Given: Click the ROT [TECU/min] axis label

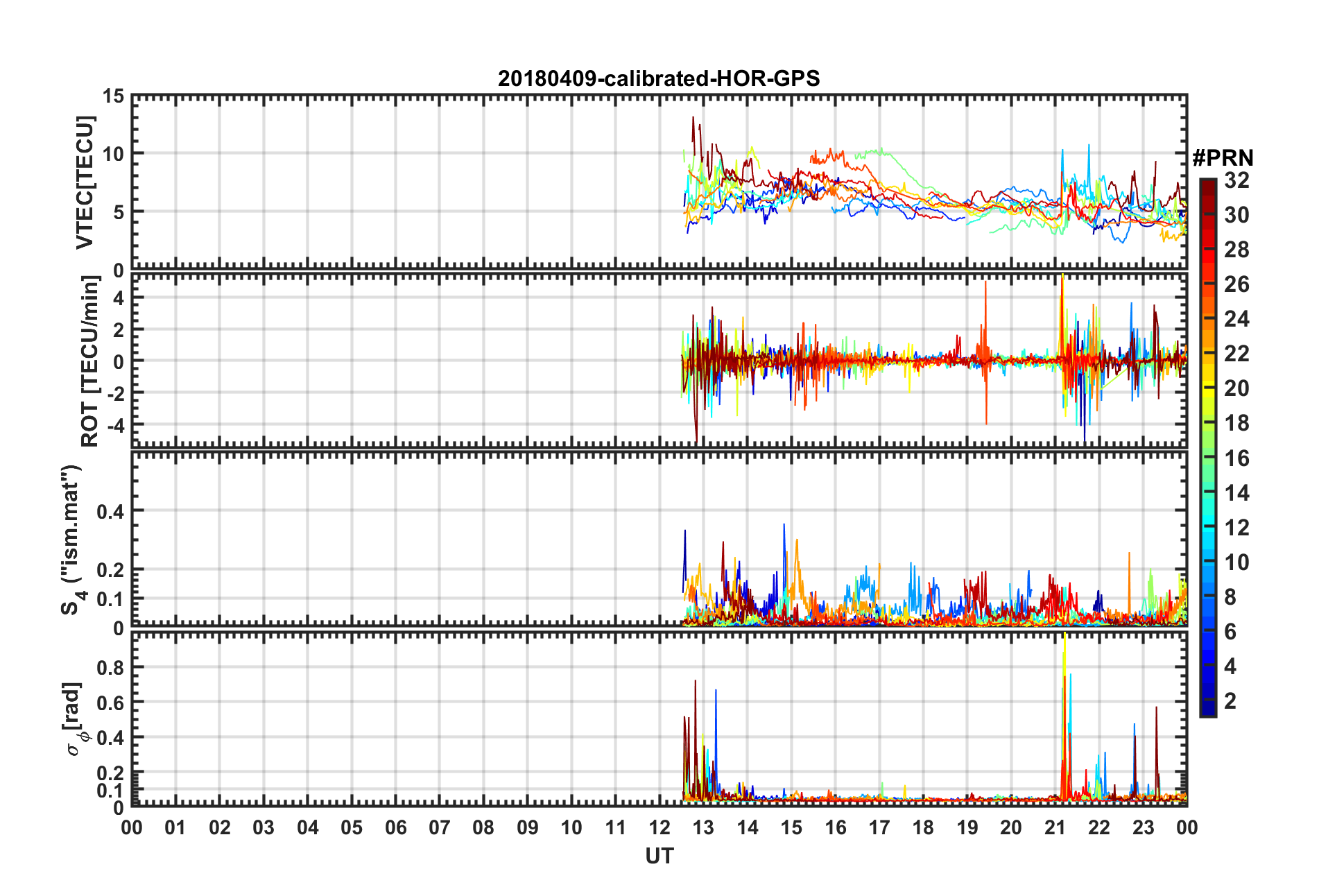Looking at the screenshot, I should coord(90,361).
